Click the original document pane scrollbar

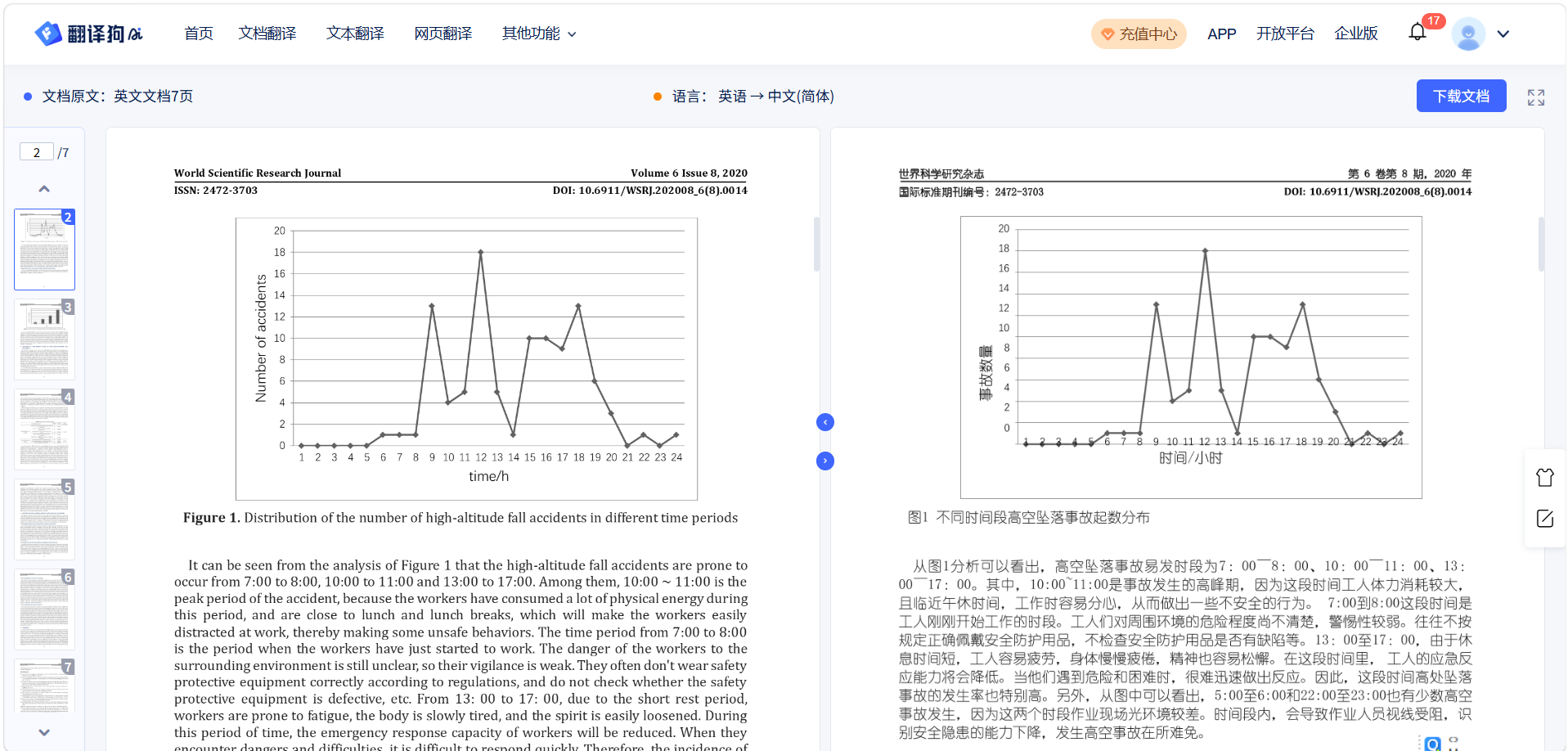pyautogui.click(x=816, y=244)
